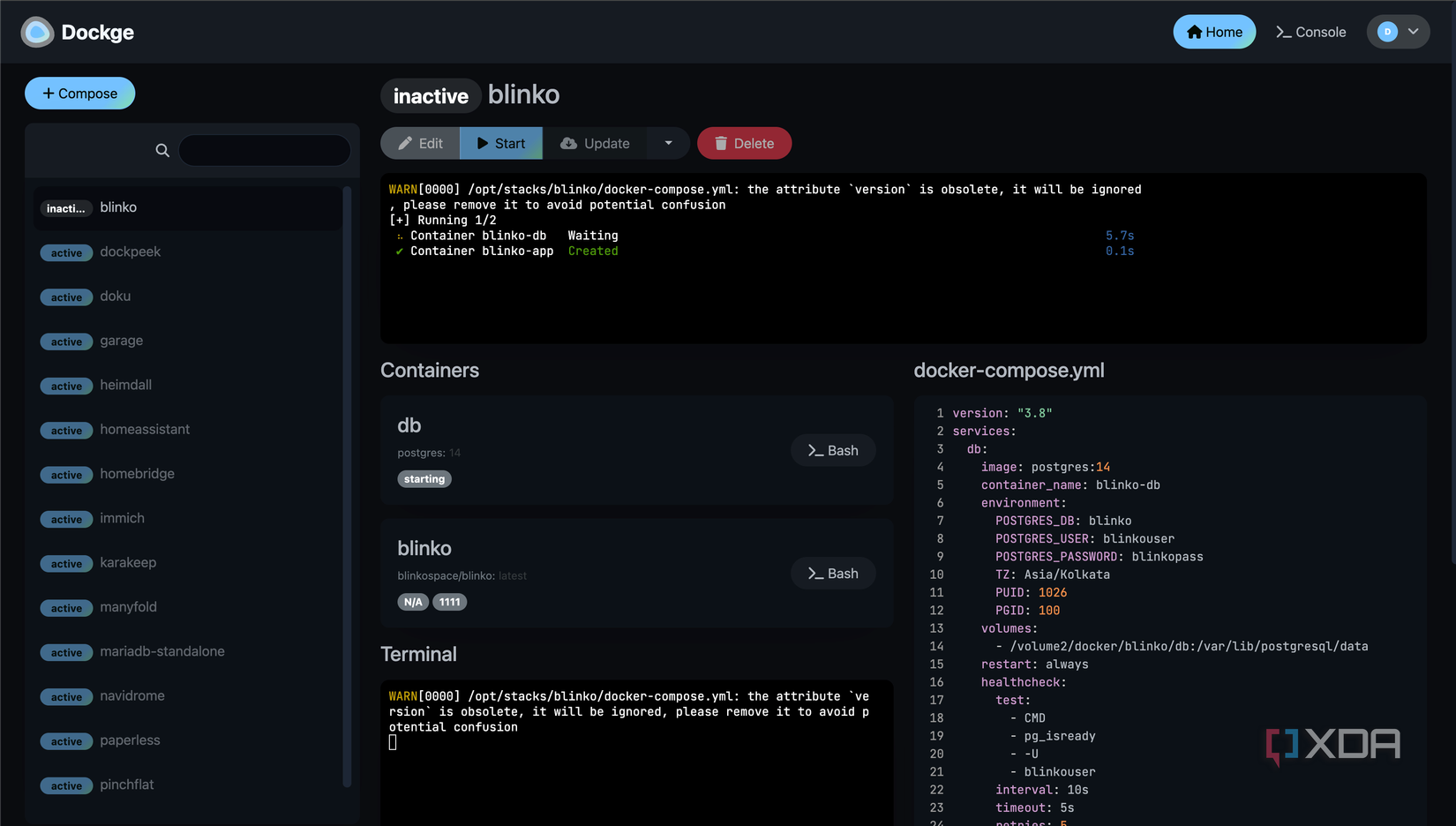Click the Dockge logo icon
Screen dimensions: 1456x826
37,32
